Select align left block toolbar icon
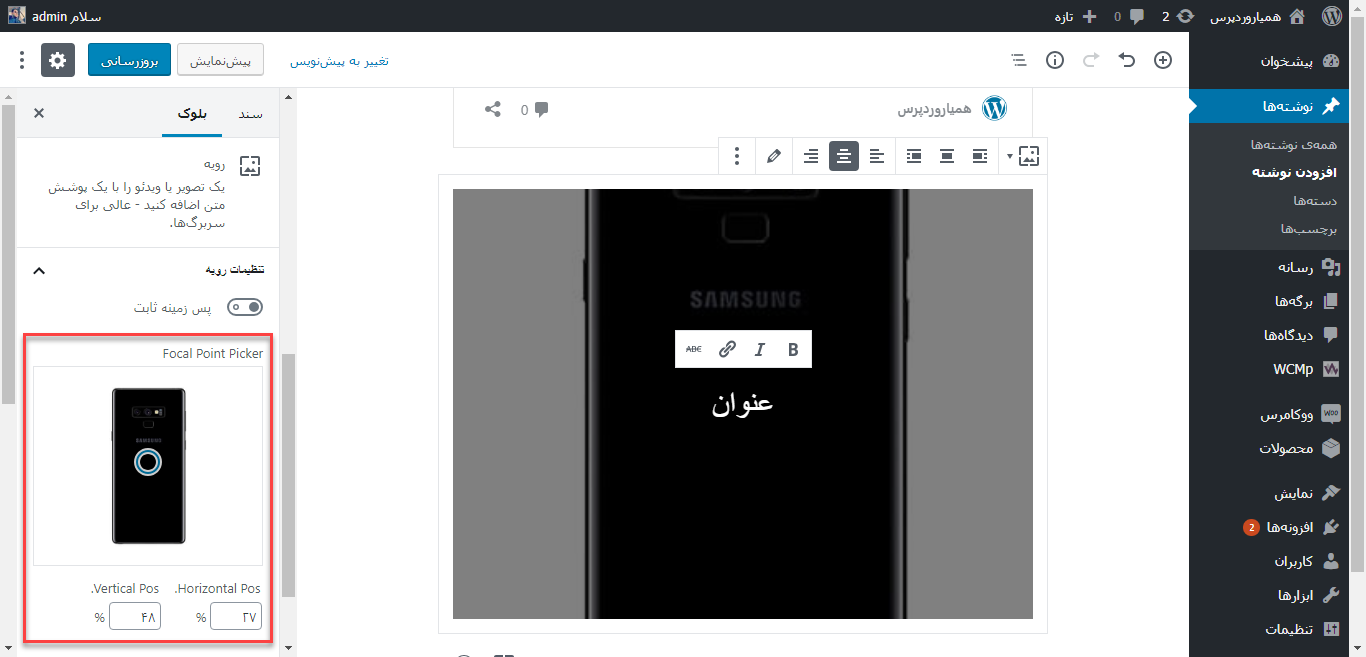1366x657 pixels. [981, 156]
